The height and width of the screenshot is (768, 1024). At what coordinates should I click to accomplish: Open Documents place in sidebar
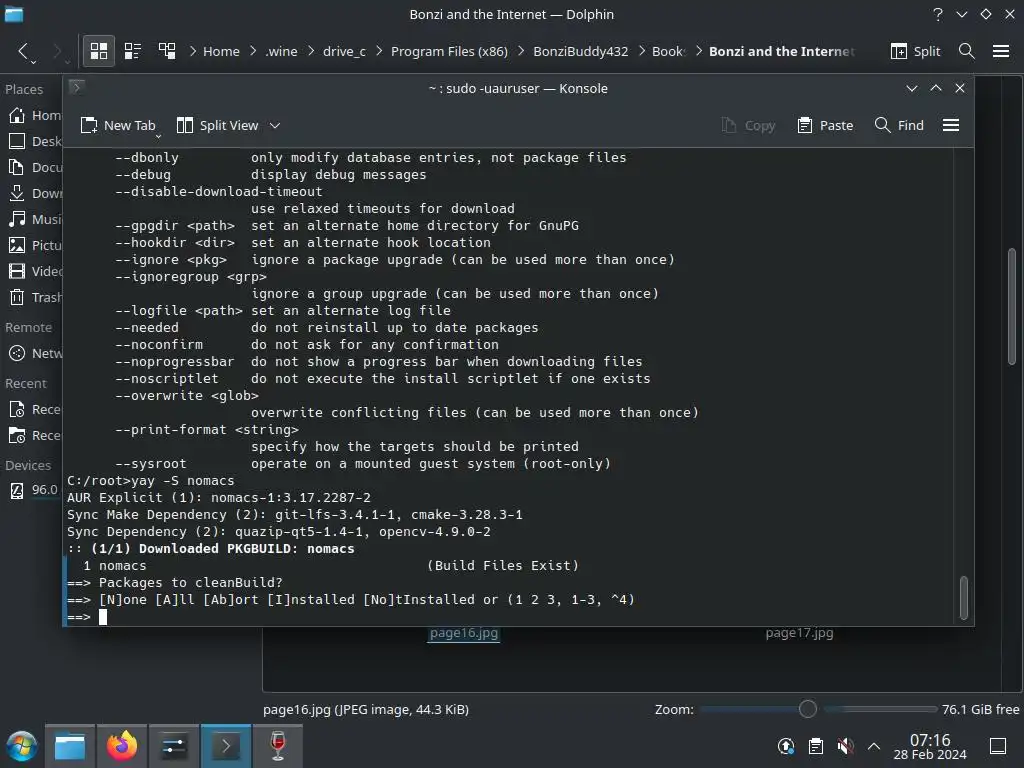(34, 167)
